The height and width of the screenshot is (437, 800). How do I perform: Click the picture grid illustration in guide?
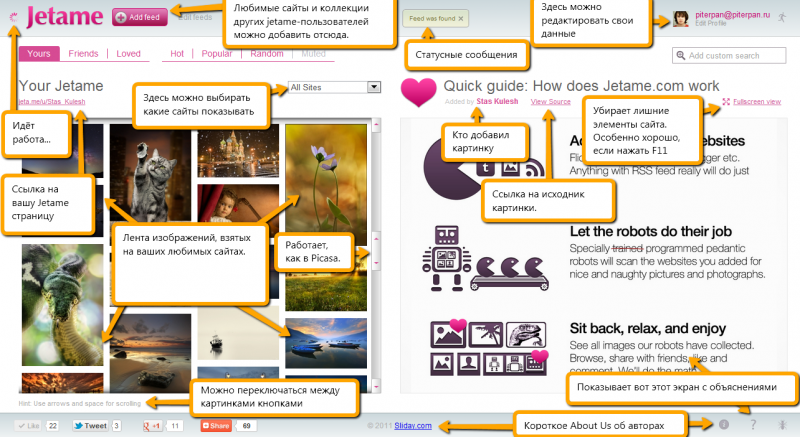pos(489,348)
